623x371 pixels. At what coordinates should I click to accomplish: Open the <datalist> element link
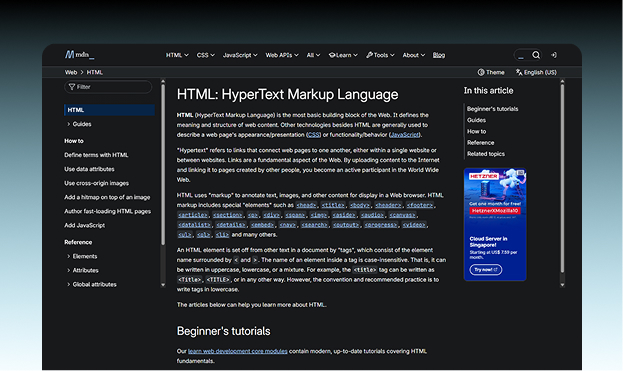coord(194,225)
